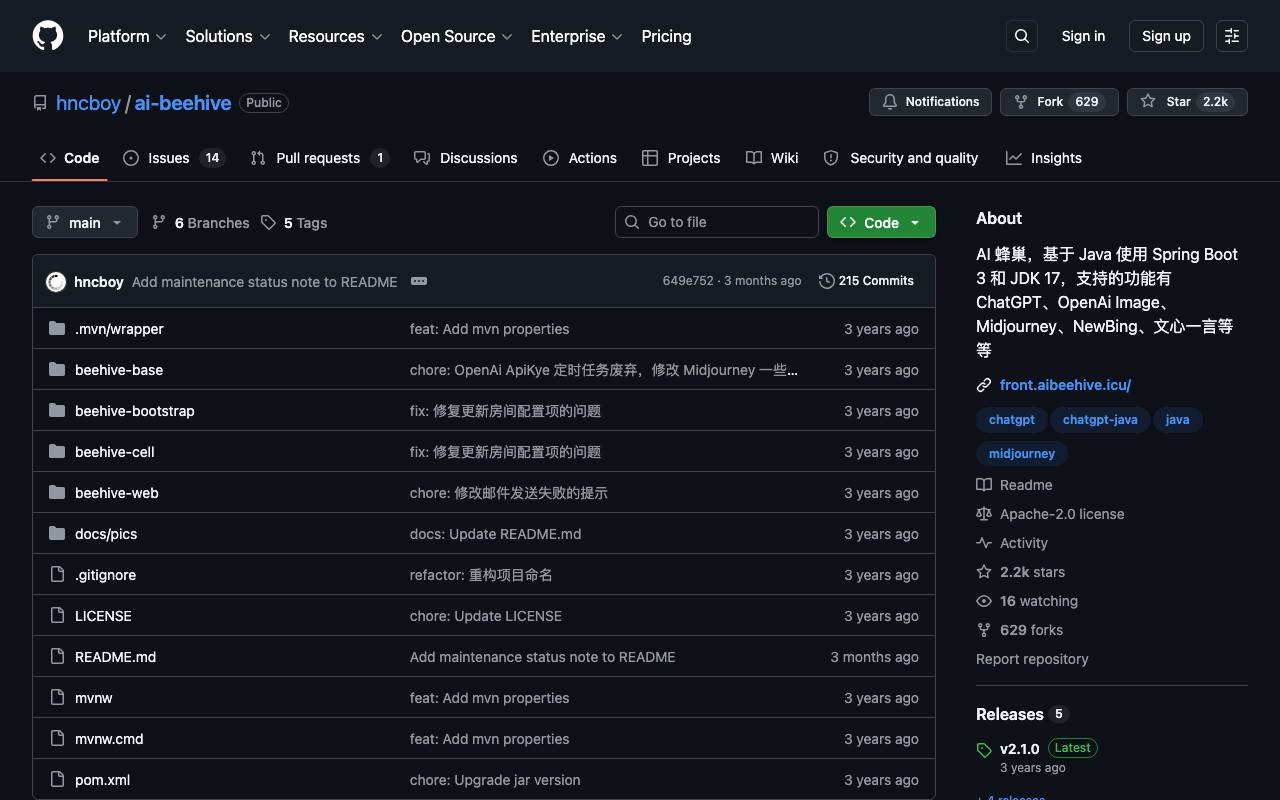Screen dimensions: 1280x800
Task: Switch to the Pull requests tab
Action: (x=319, y=158)
